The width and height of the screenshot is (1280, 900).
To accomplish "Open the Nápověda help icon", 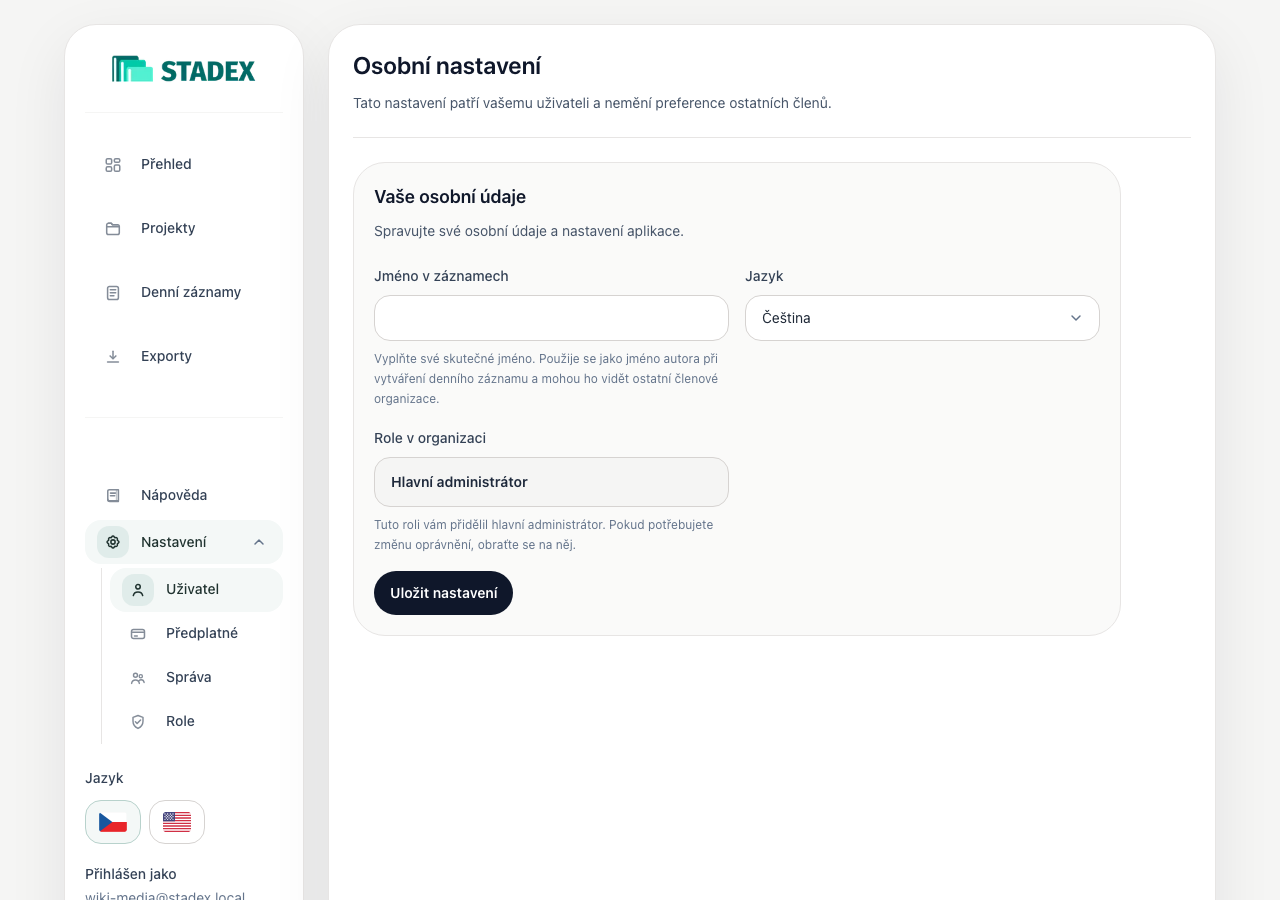I will tap(113, 495).
